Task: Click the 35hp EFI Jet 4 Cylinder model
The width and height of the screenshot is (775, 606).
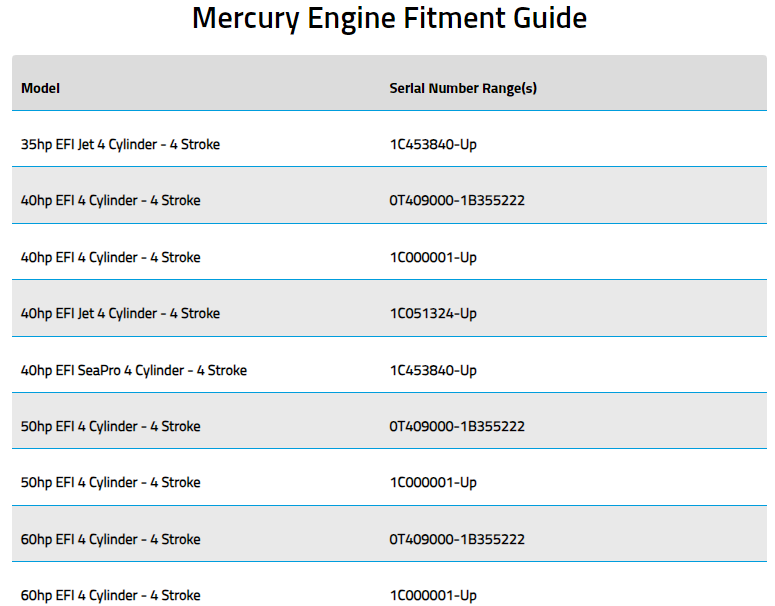Action: (121, 145)
